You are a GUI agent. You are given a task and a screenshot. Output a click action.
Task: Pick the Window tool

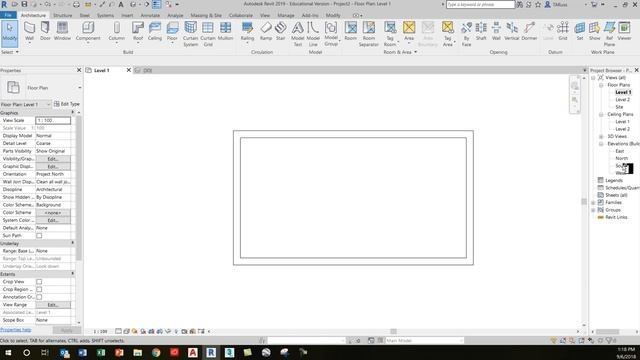62,32
